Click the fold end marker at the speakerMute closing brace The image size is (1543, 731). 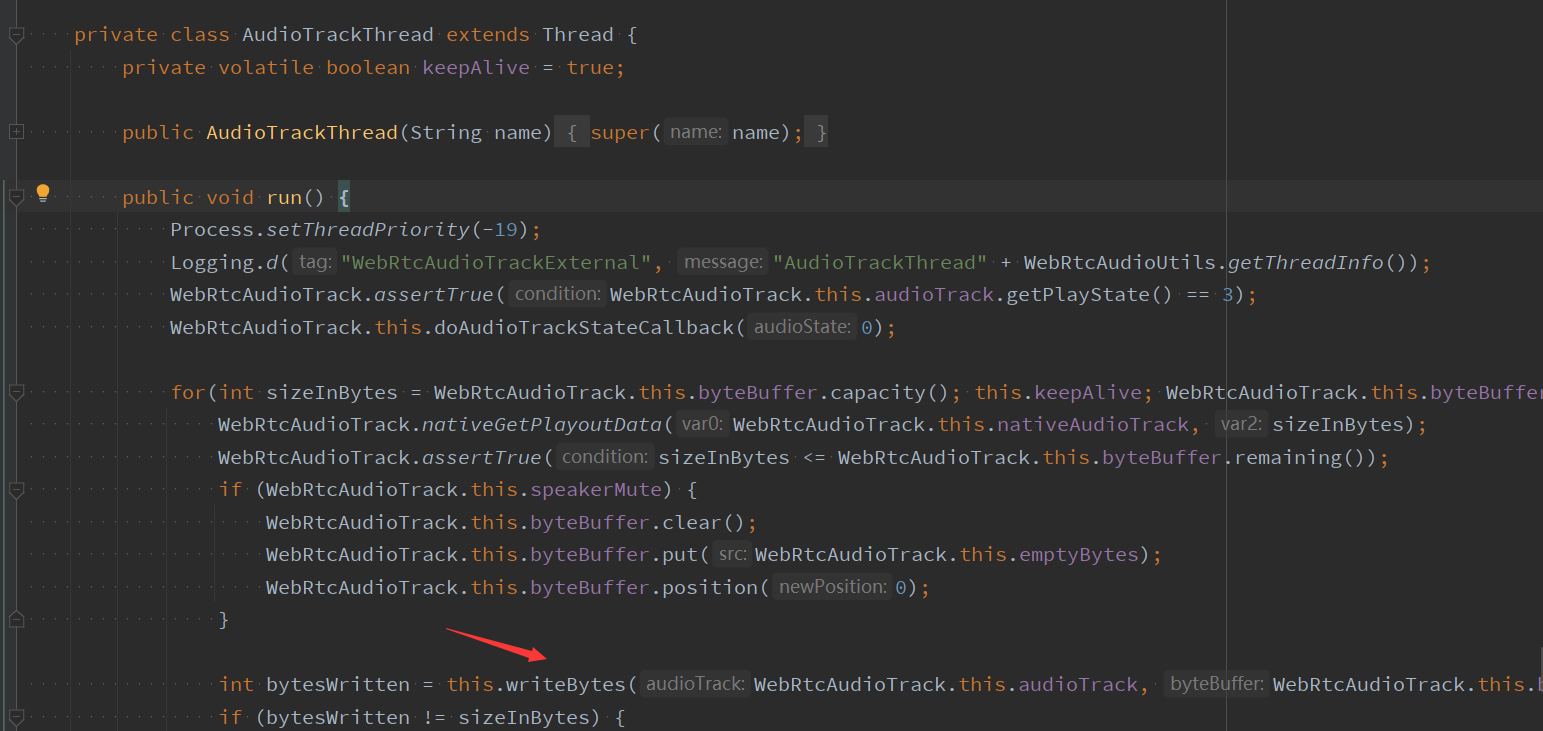click(x=16, y=620)
